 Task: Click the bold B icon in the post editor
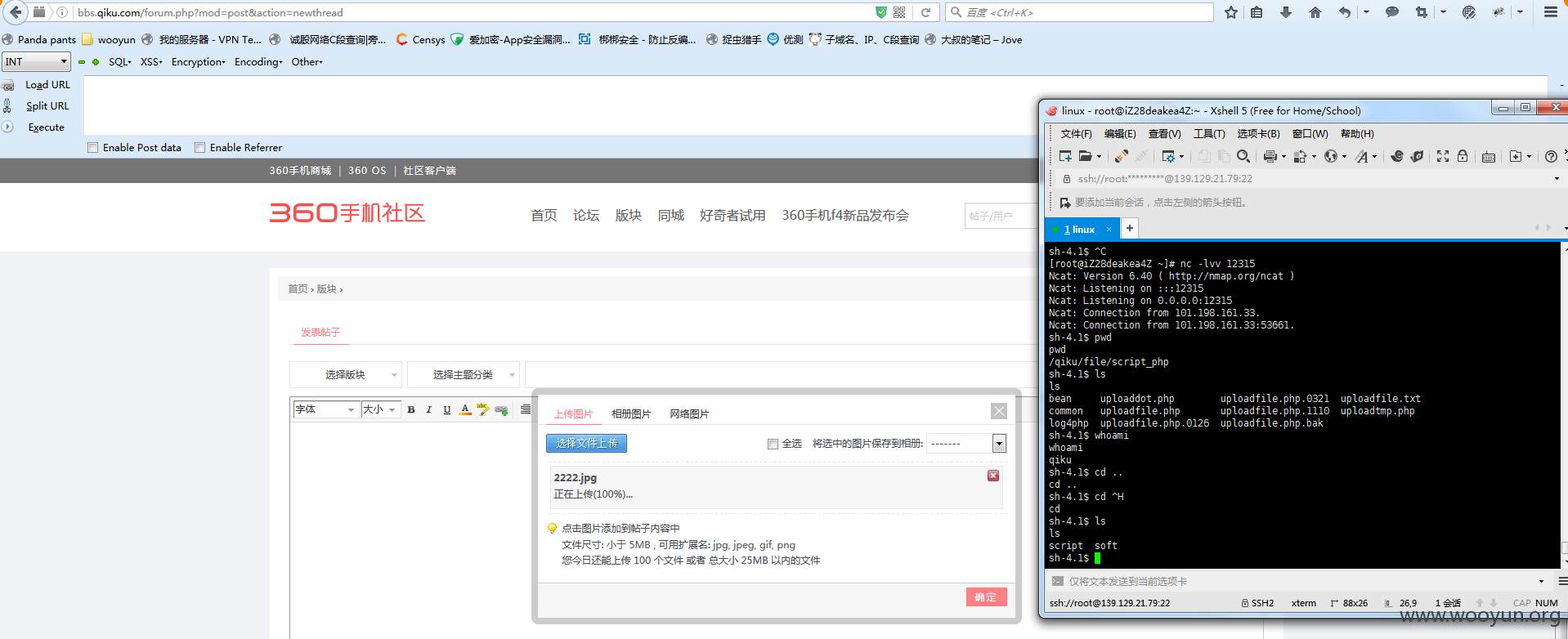[x=411, y=409]
